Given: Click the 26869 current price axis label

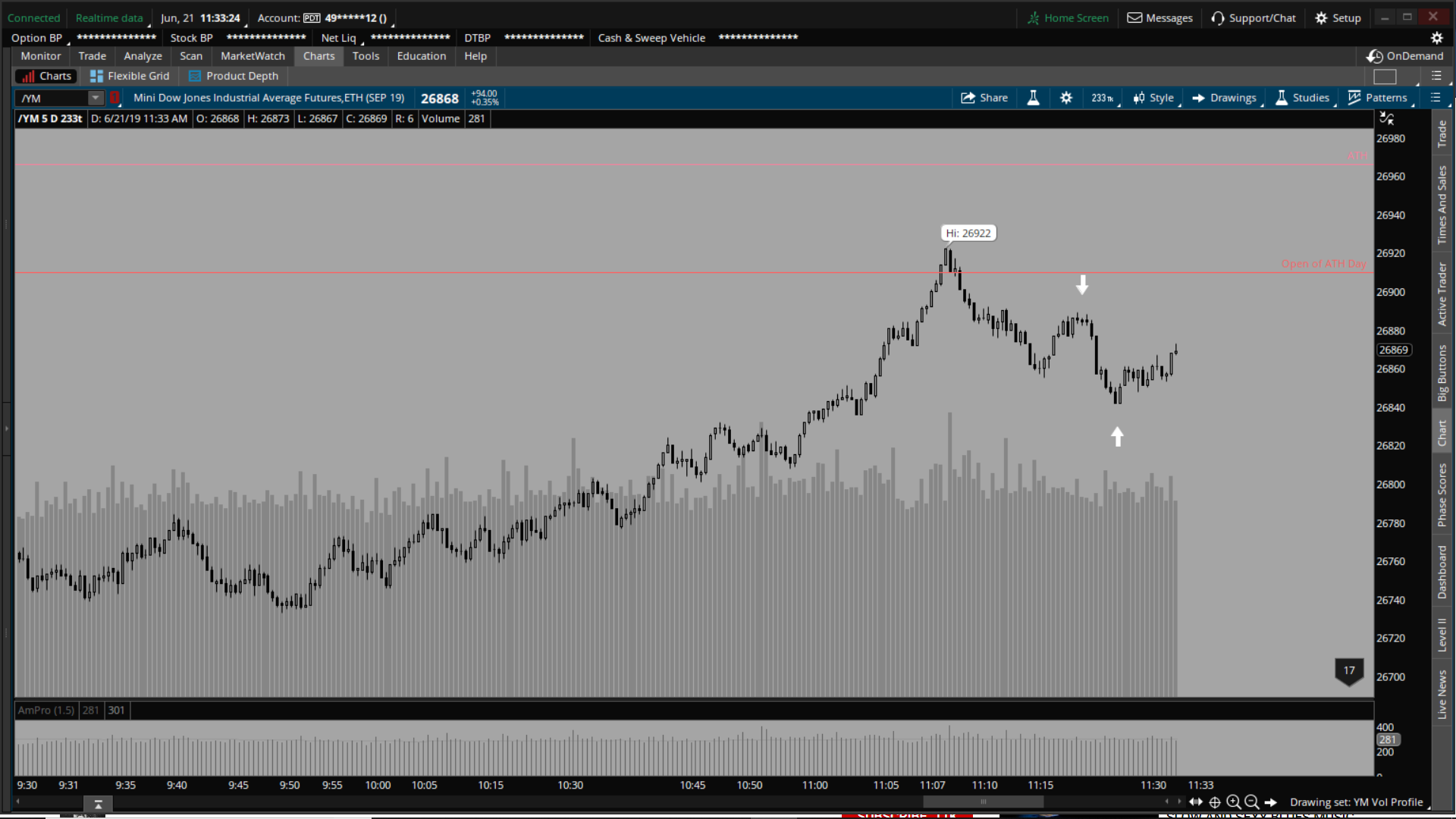Looking at the screenshot, I should click(1394, 350).
